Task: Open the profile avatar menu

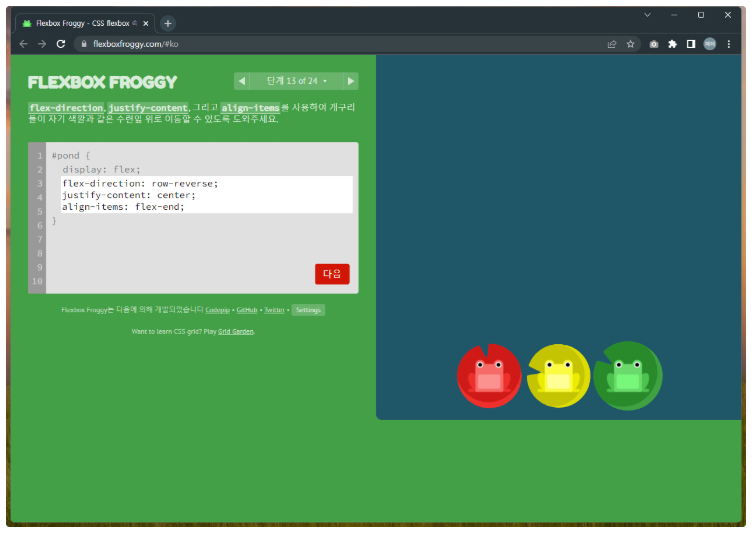Action: 710,44
